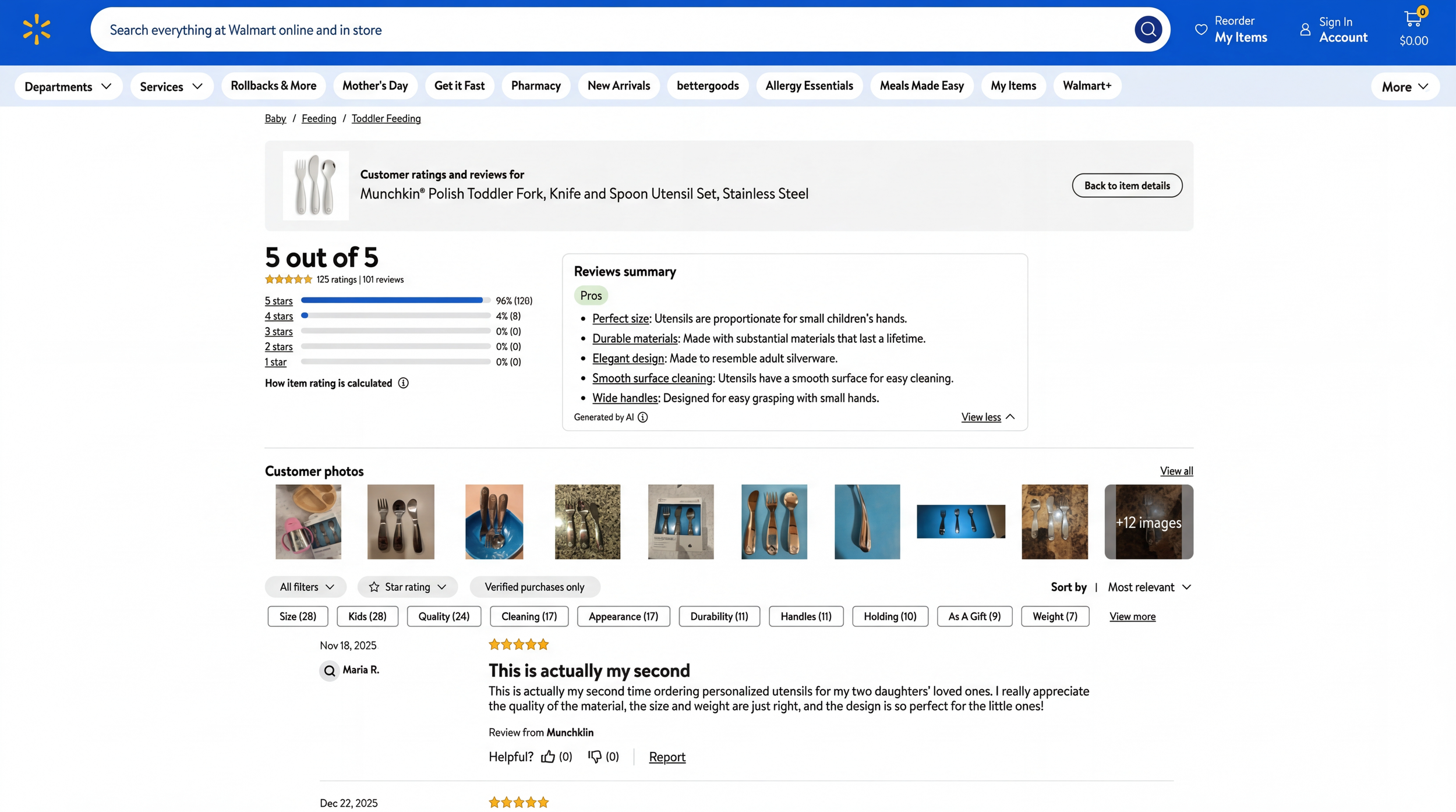Viewport: 1456px width, 812px height.
Task: Click Back to item details button
Action: 1126,186
